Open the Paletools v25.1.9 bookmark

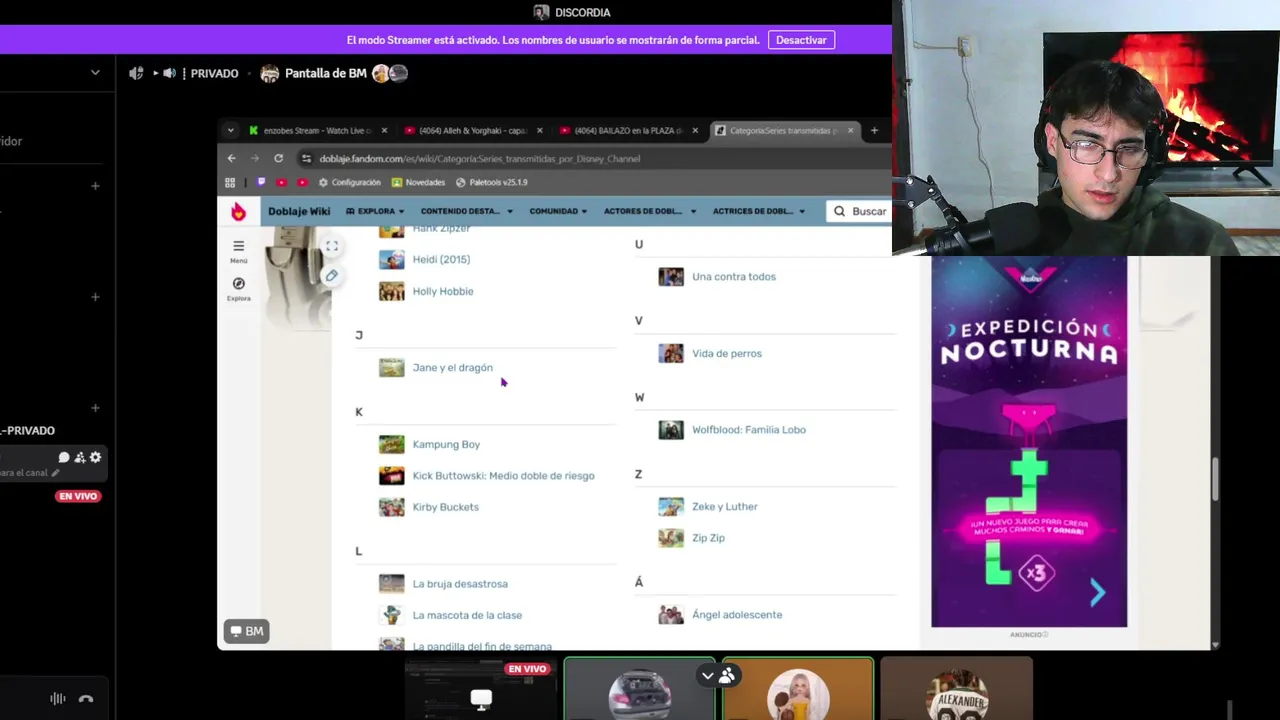(x=491, y=182)
